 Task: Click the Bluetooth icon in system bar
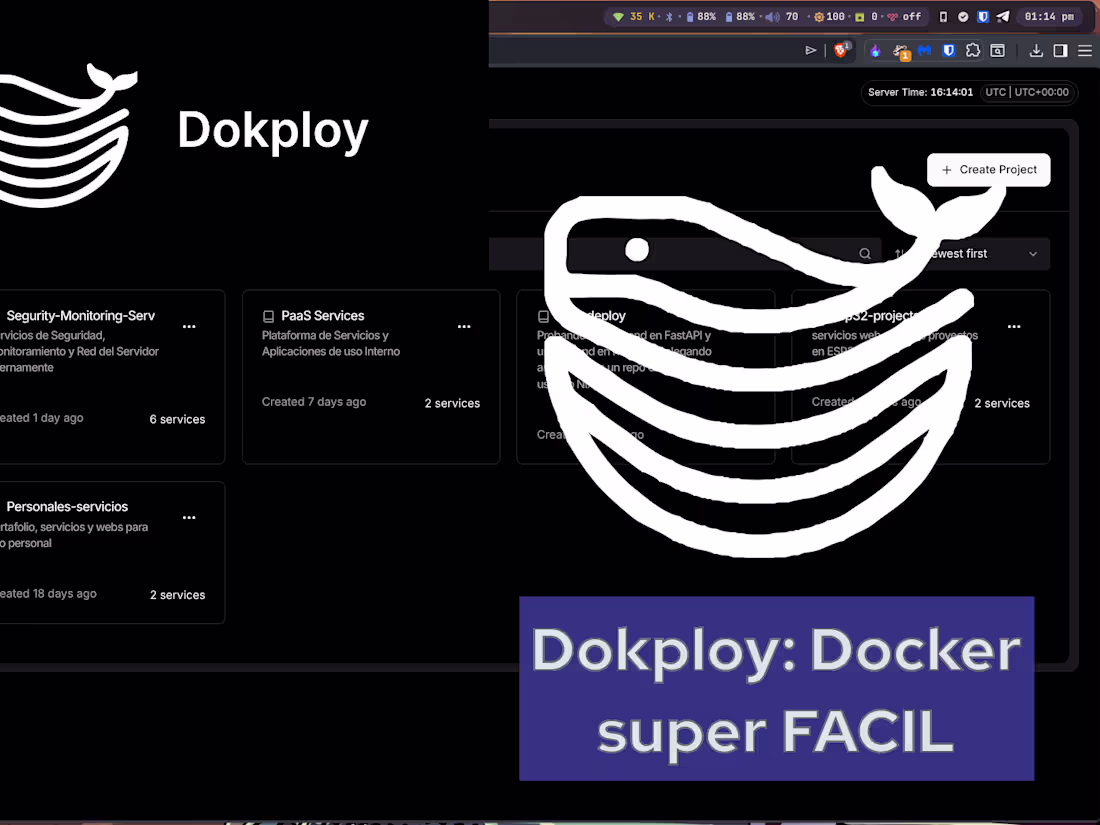click(x=669, y=16)
